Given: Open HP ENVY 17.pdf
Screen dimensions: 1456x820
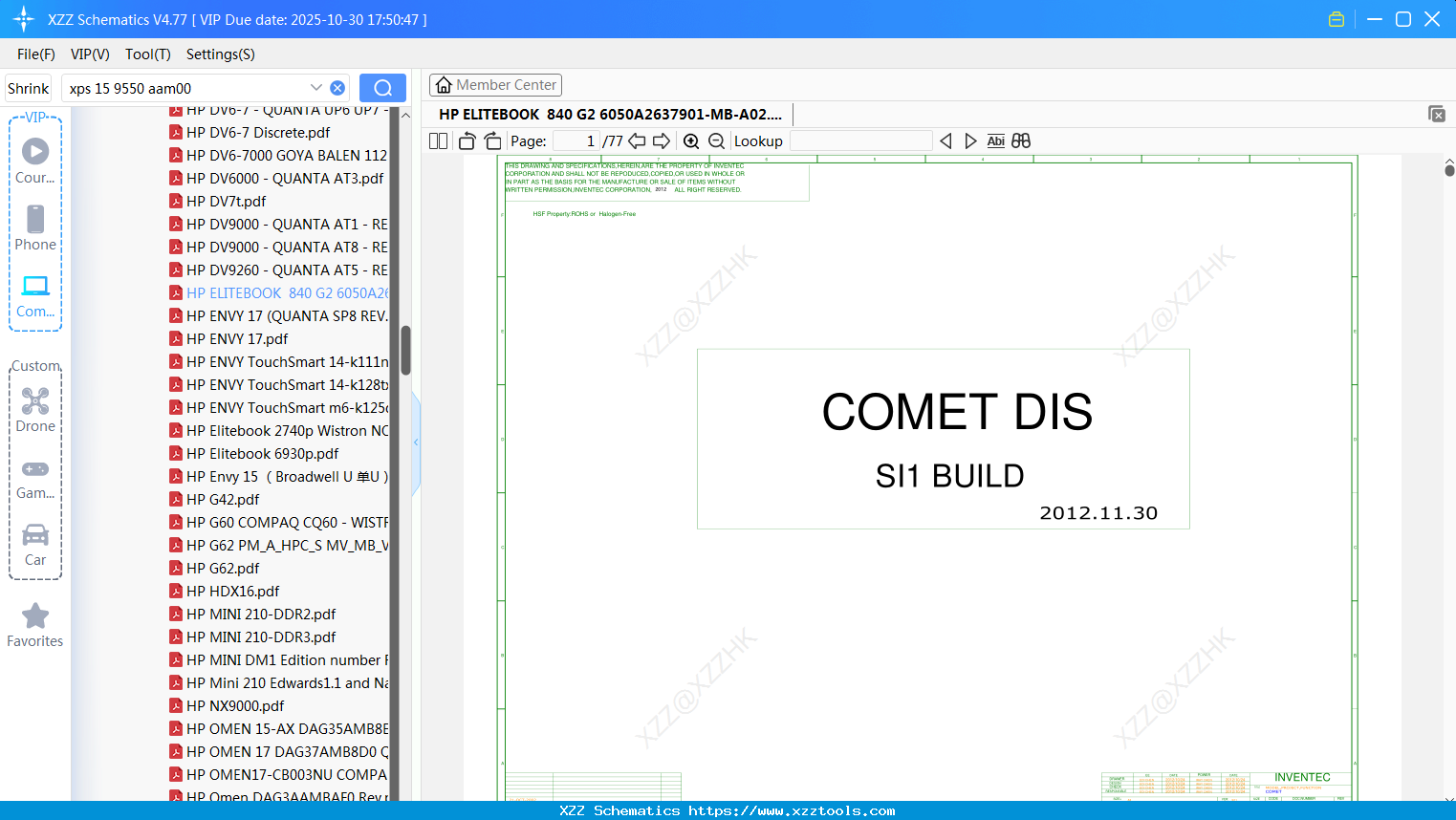Looking at the screenshot, I should tap(228, 339).
